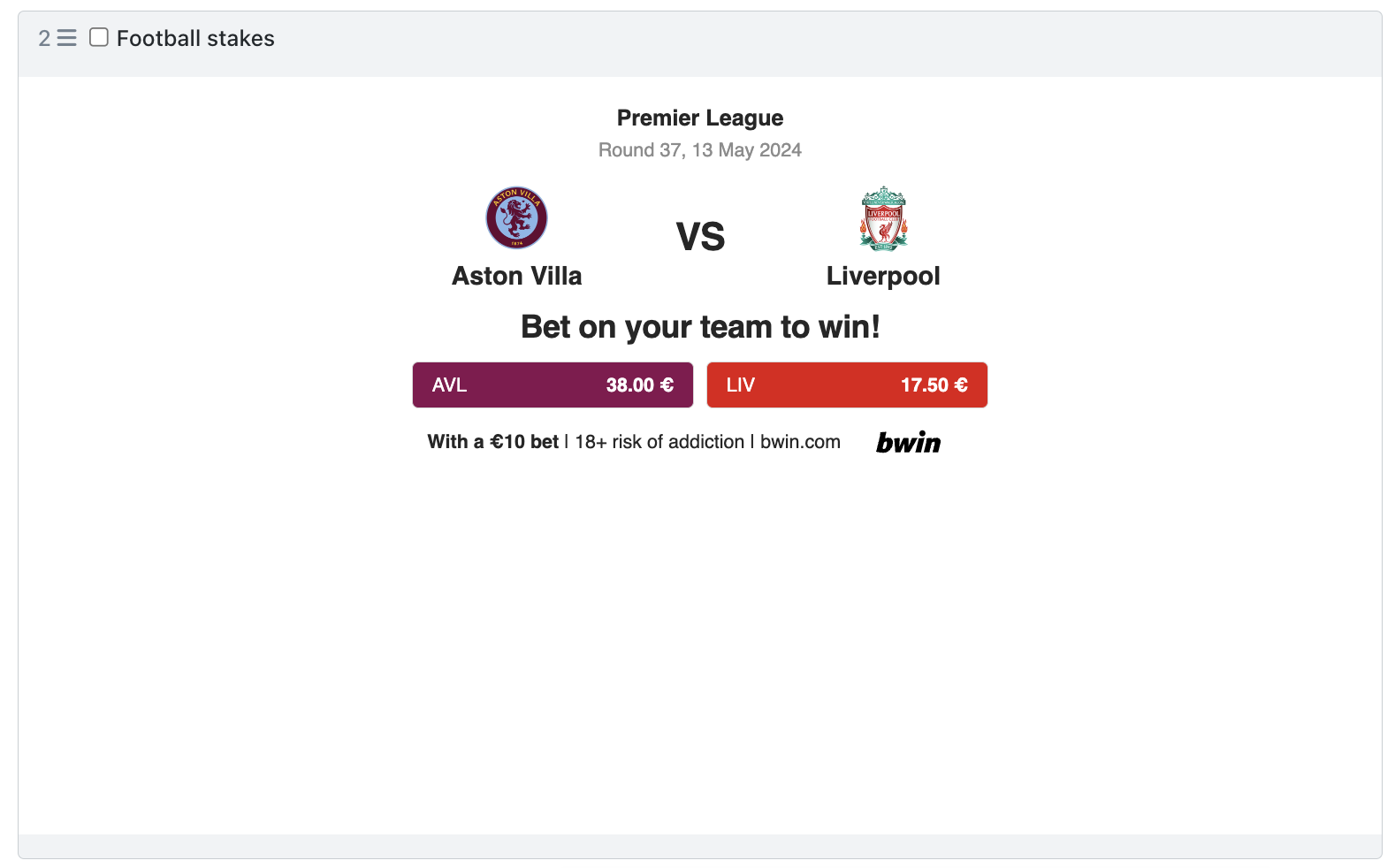
Task: Click the VS text between teams
Action: tap(700, 237)
